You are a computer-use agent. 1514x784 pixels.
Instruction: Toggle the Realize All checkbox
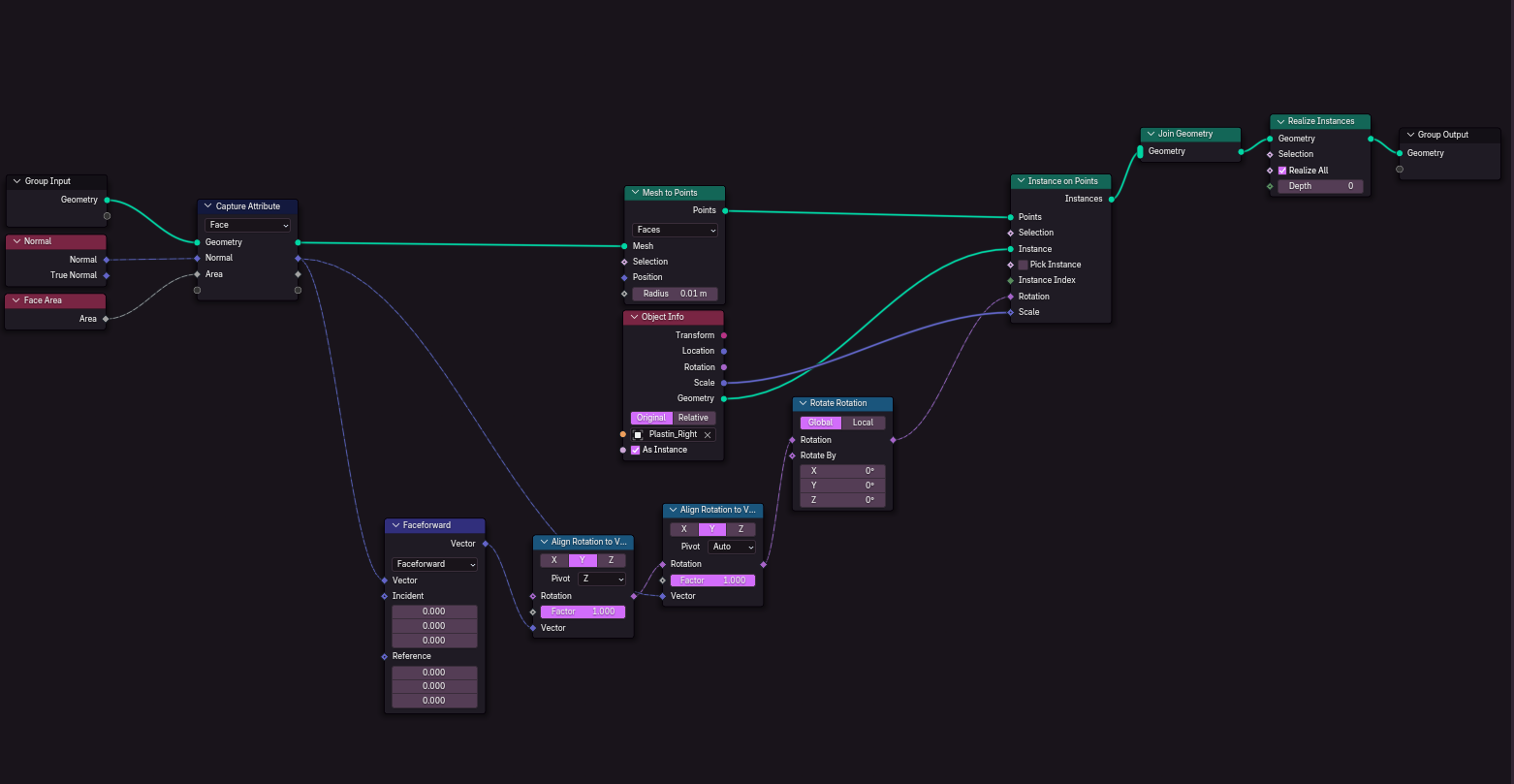click(1282, 171)
